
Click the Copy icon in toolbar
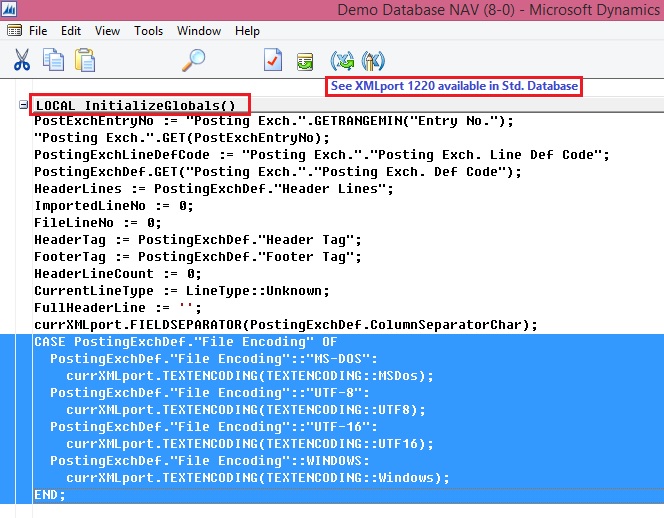pos(53,60)
